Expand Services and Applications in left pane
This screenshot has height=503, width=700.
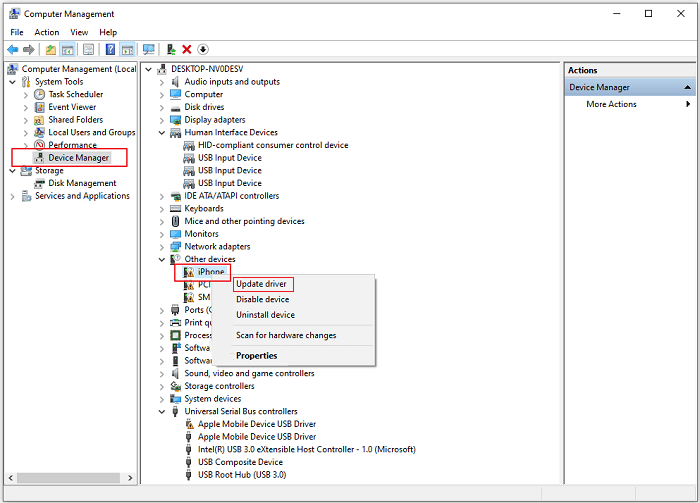[13, 196]
